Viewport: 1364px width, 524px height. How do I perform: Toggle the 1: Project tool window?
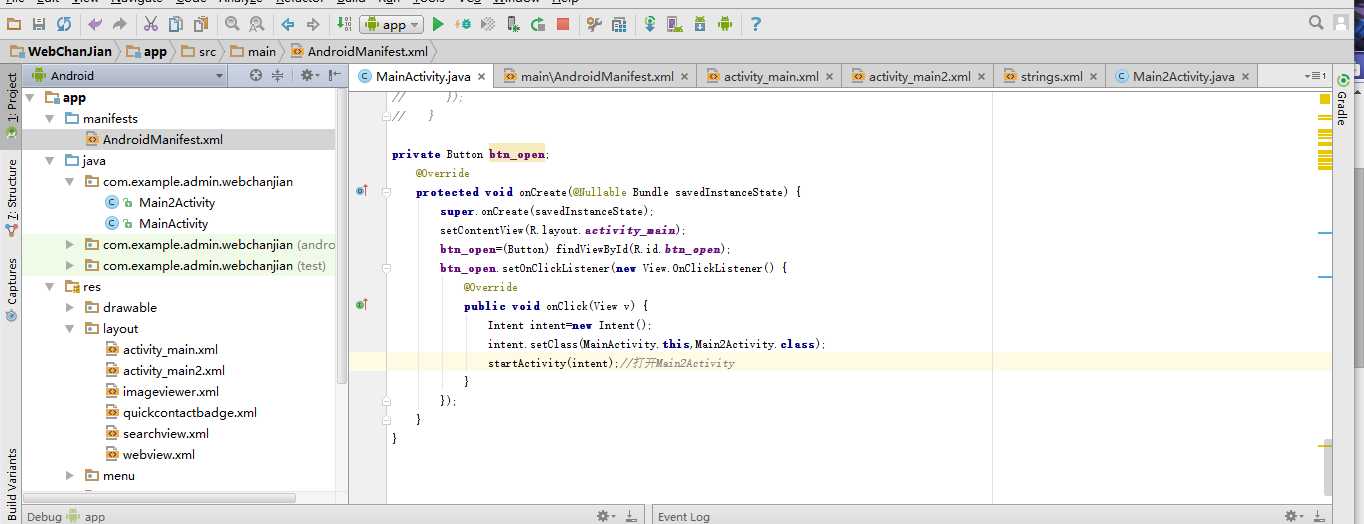tap(12, 97)
